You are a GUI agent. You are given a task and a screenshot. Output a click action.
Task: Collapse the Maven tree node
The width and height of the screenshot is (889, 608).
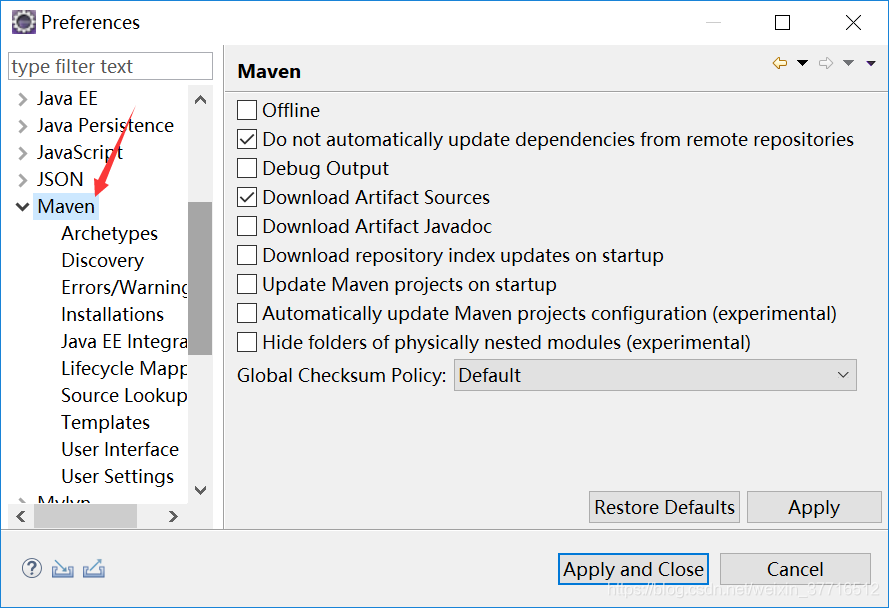coord(22,207)
